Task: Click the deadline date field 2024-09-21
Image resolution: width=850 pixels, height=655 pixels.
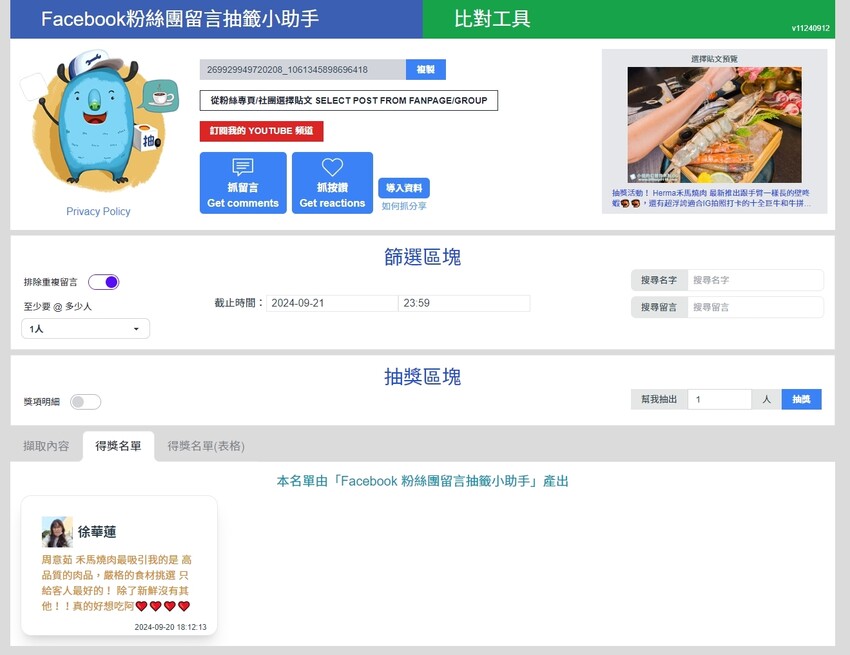Action: pos(332,303)
